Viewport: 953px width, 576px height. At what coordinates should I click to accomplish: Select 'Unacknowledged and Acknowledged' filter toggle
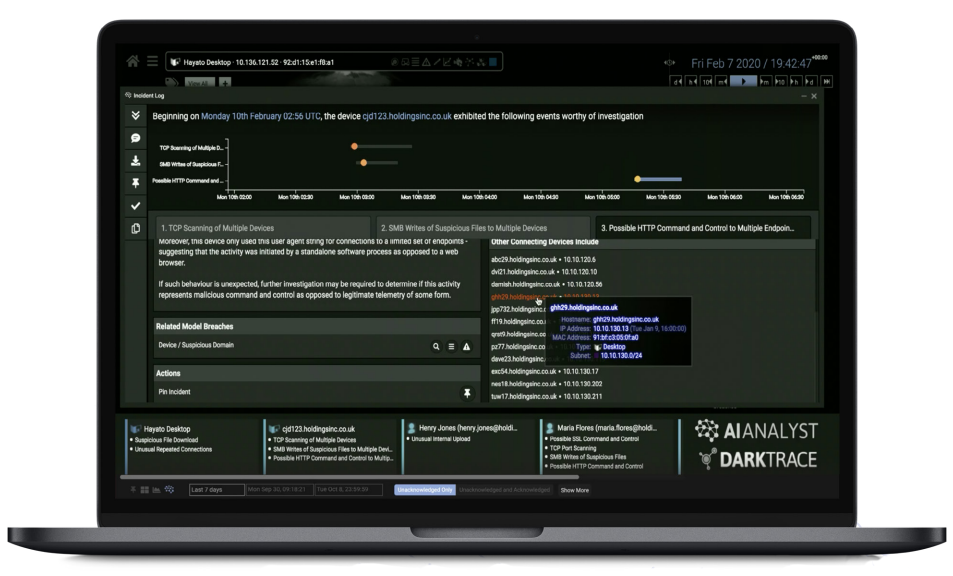click(504, 490)
